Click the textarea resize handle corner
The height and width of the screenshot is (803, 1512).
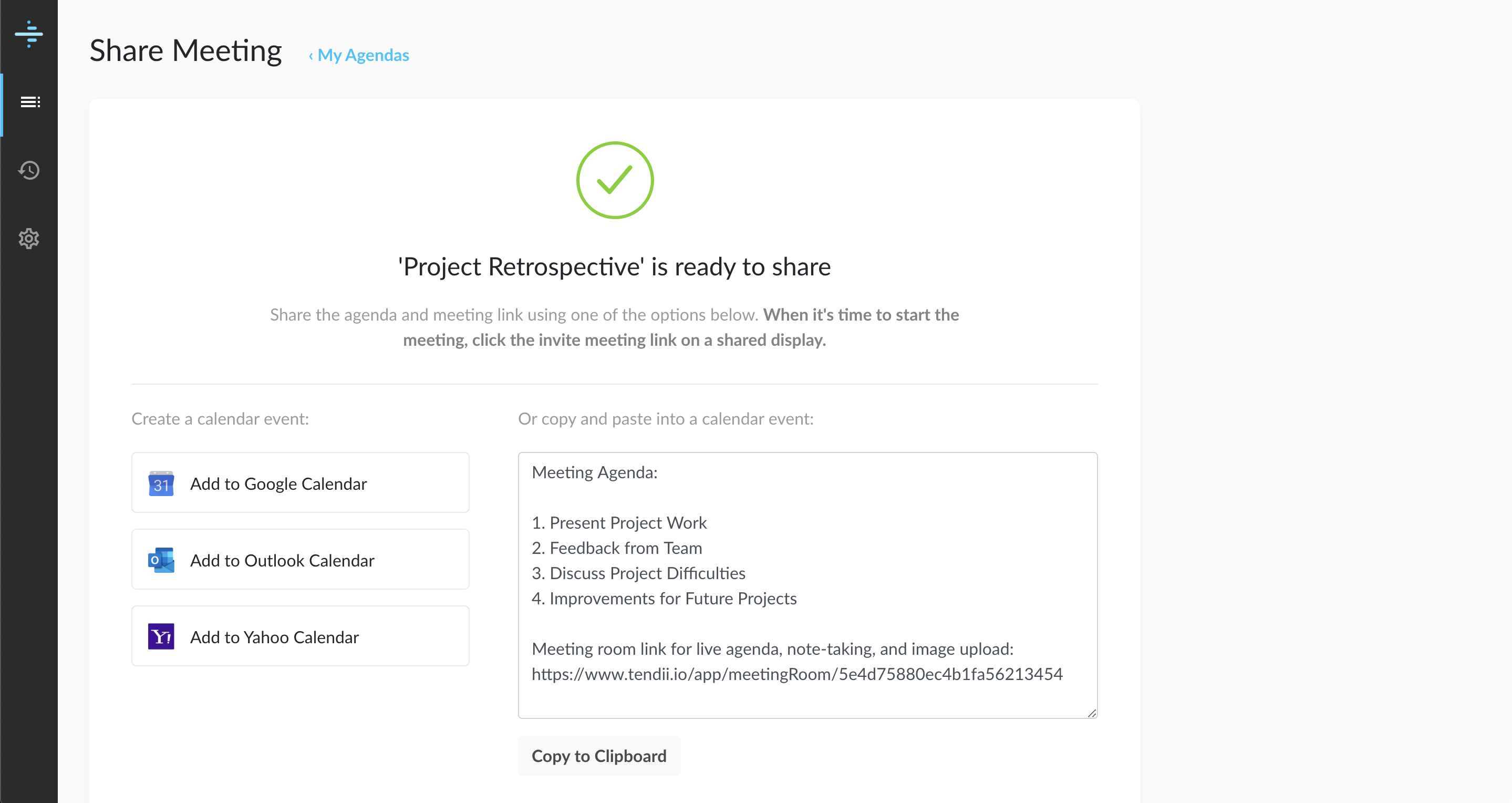[1091, 713]
